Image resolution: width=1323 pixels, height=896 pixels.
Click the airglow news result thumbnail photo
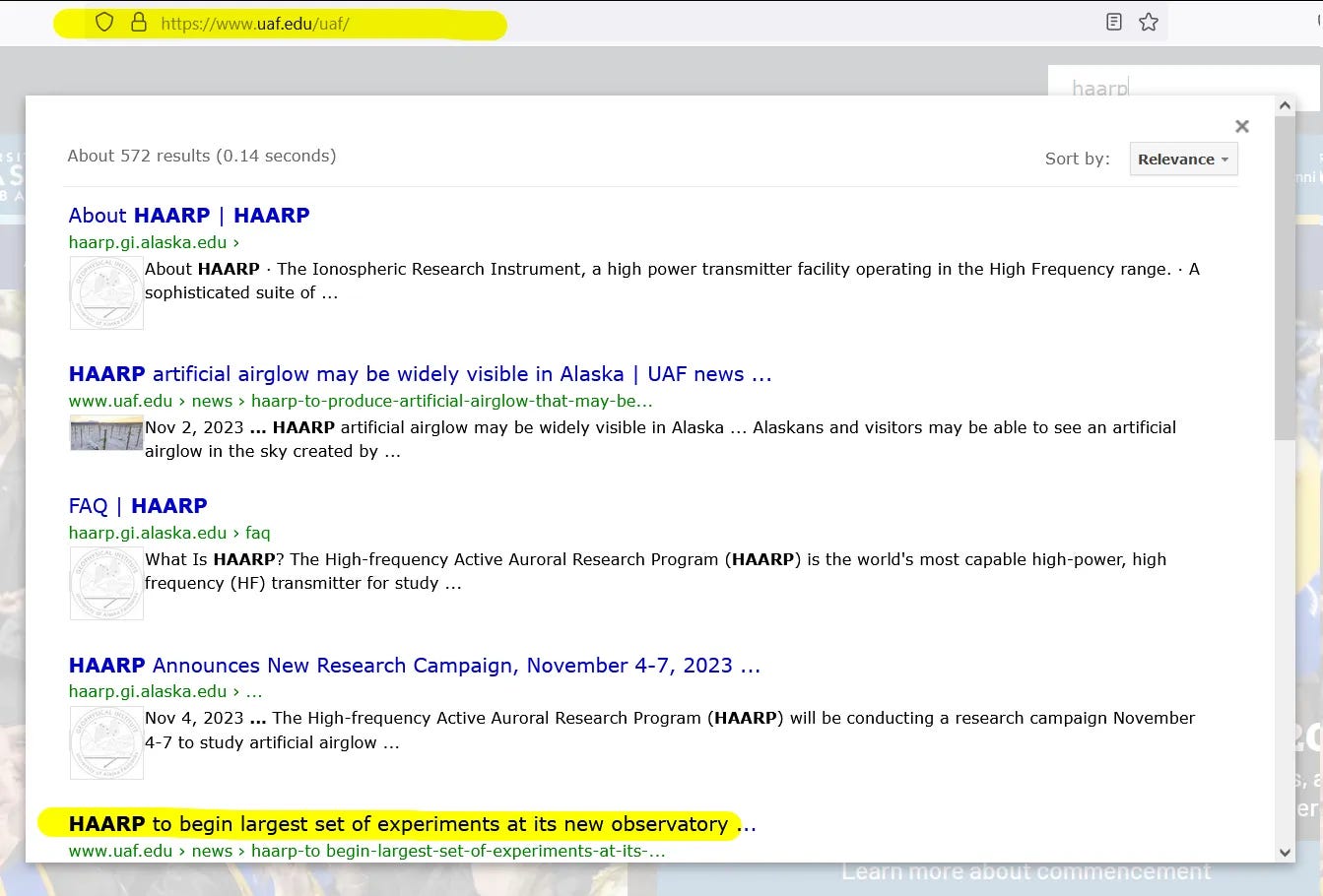point(106,433)
